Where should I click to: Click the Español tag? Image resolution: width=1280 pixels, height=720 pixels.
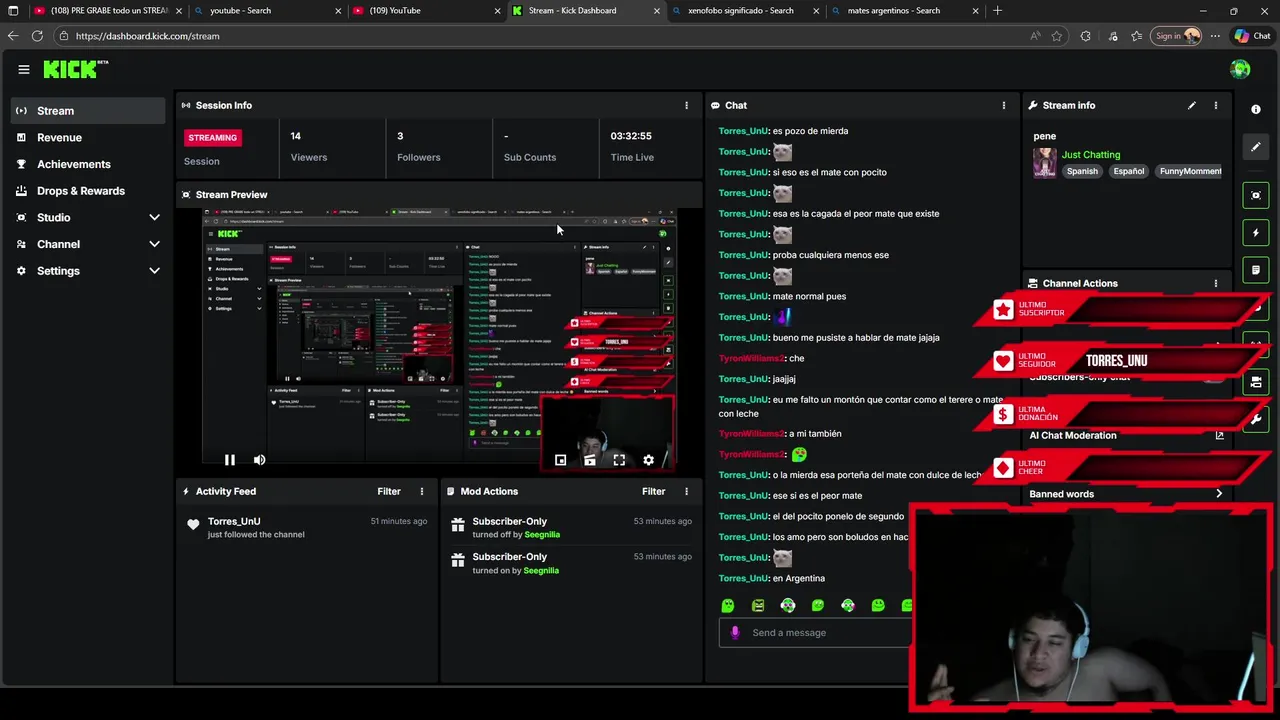1128,171
